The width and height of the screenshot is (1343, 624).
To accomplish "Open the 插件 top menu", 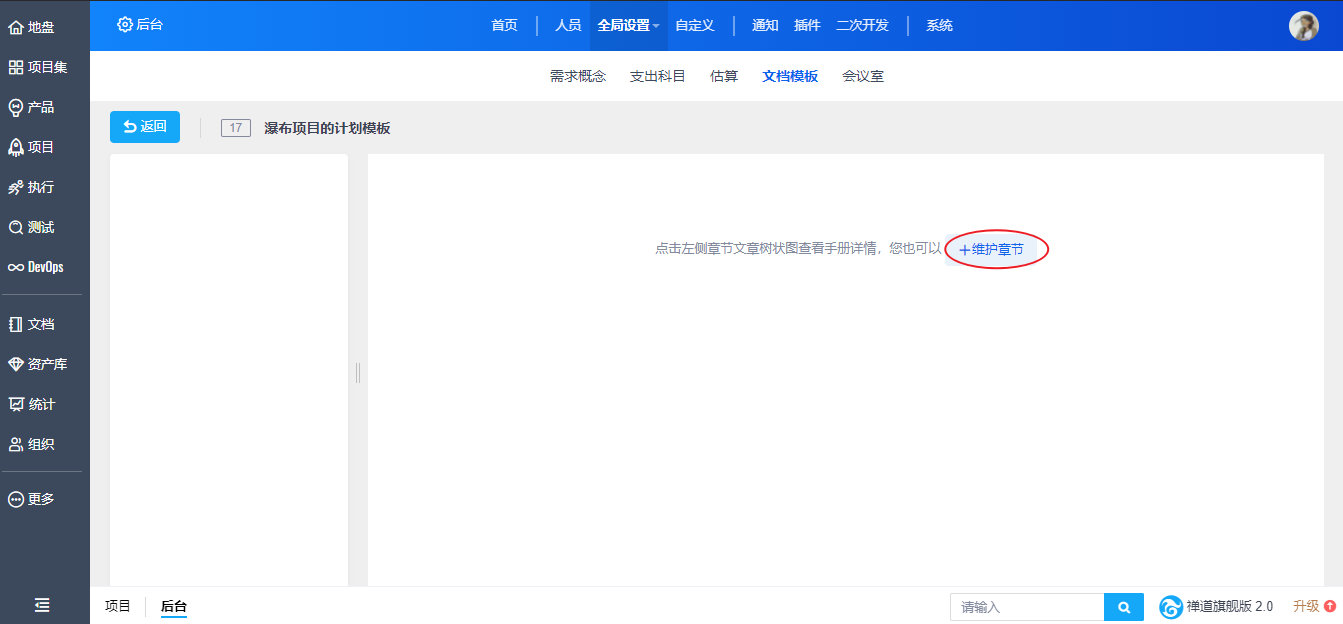I will pyautogui.click(x=807, y=25).
